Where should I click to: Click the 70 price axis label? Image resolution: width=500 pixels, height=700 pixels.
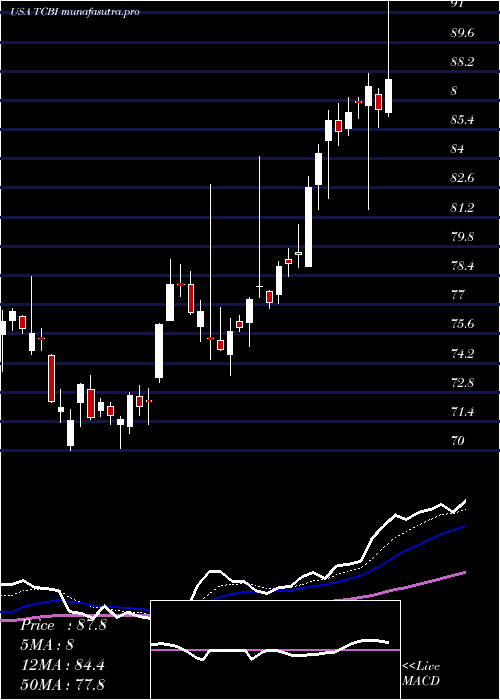coord(458,441)
